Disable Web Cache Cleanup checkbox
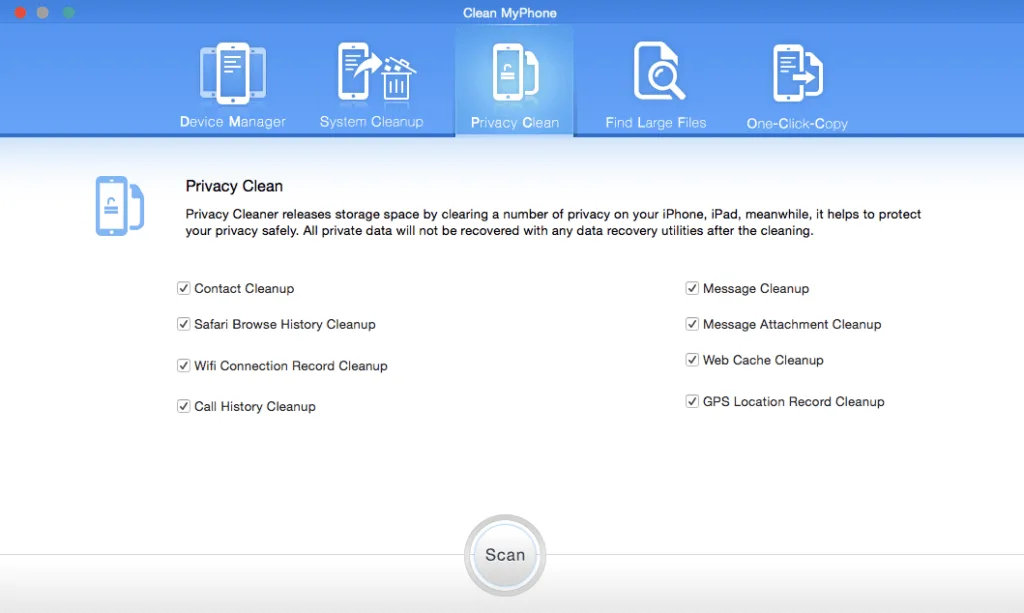Image resolution: width=1024 pixels, height=613 pixels. [692, 360]
